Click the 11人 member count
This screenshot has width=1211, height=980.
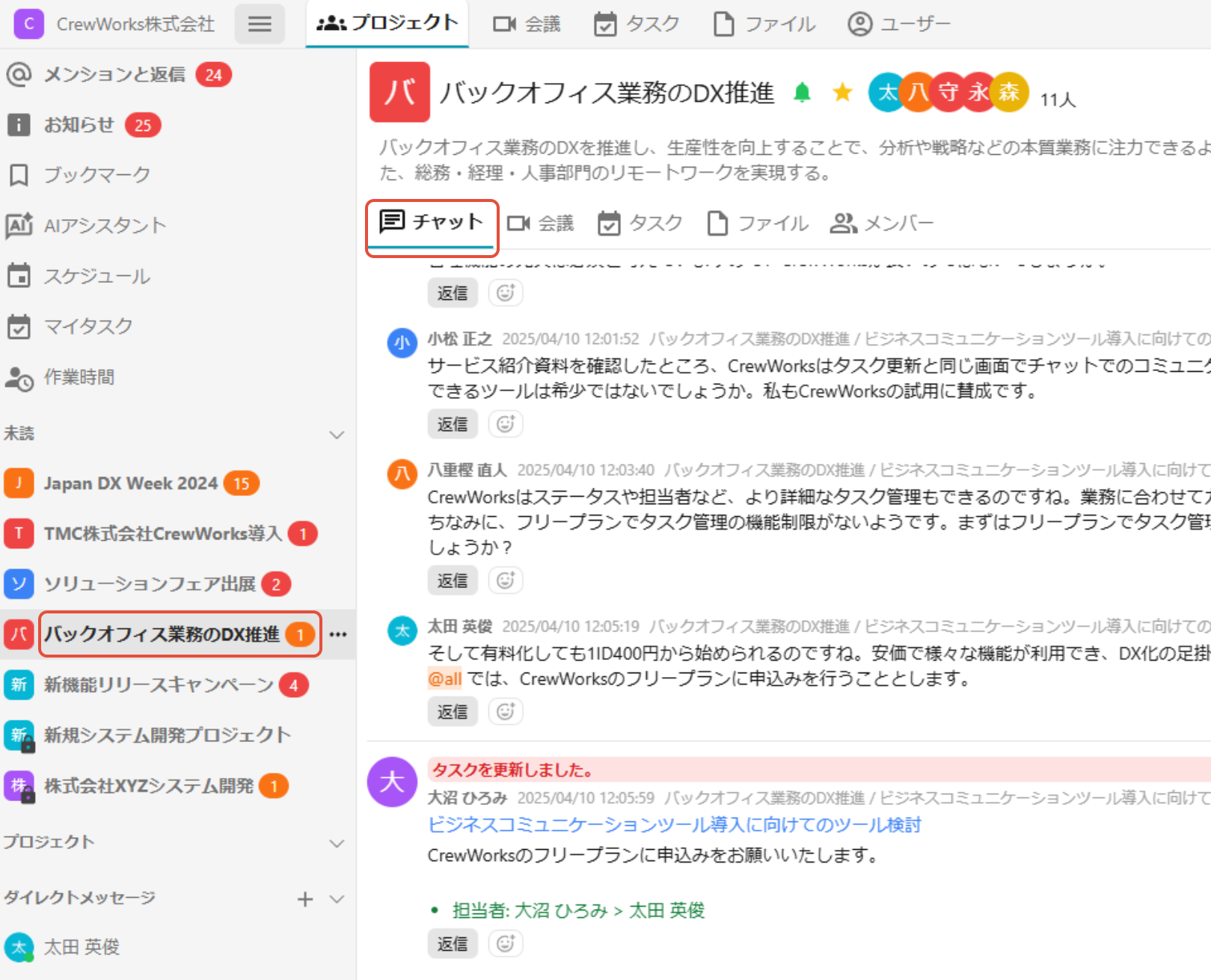[x=1058, y=99]
